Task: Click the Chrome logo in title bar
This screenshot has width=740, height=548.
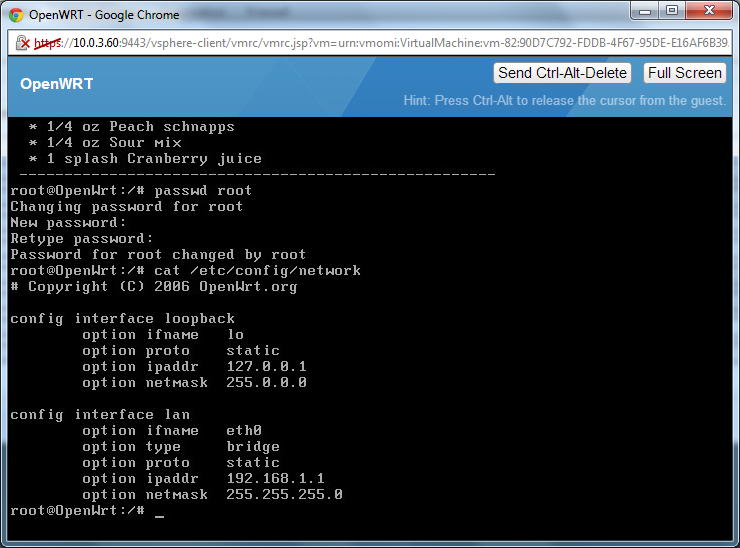Action: click(16, 15)
